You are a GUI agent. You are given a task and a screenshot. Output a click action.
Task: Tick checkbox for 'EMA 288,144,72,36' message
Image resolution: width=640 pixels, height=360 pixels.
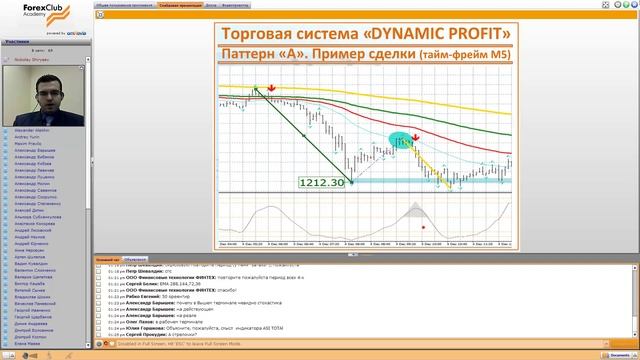pyautogui.click(x=98, y=284)
